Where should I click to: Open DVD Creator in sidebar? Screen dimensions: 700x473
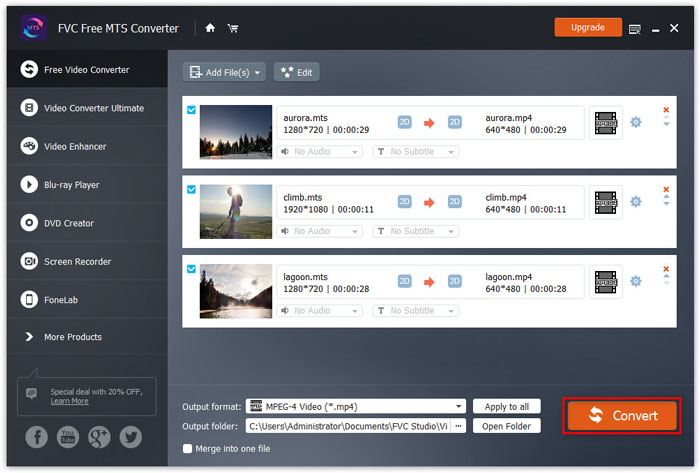[88, 223]
